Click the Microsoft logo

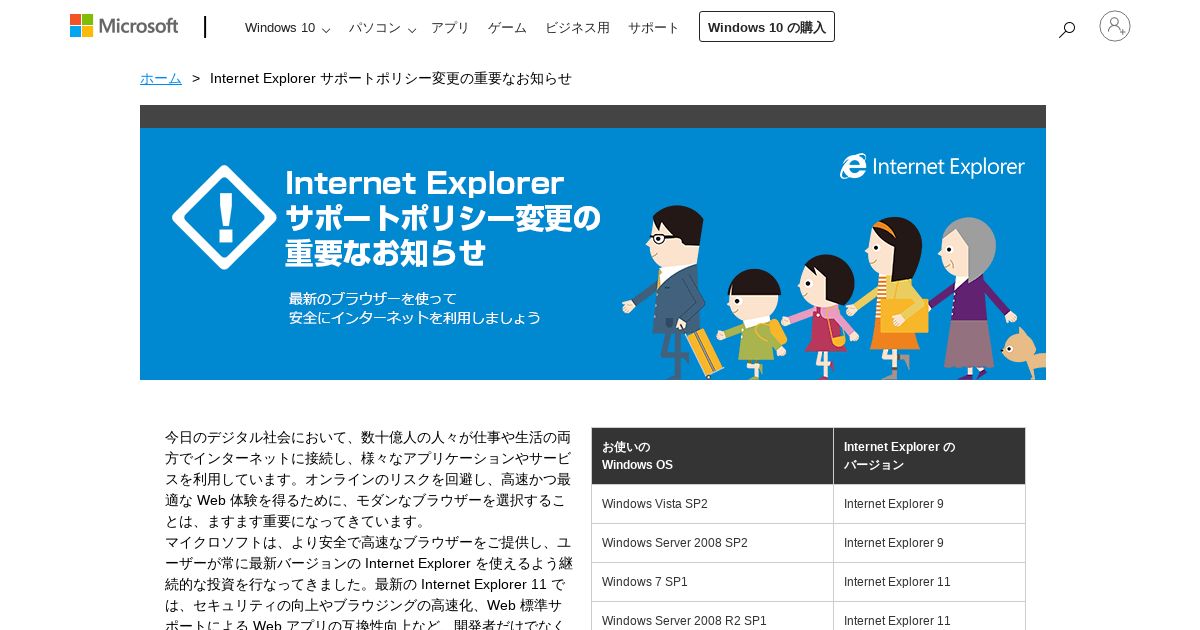(124, 26)
